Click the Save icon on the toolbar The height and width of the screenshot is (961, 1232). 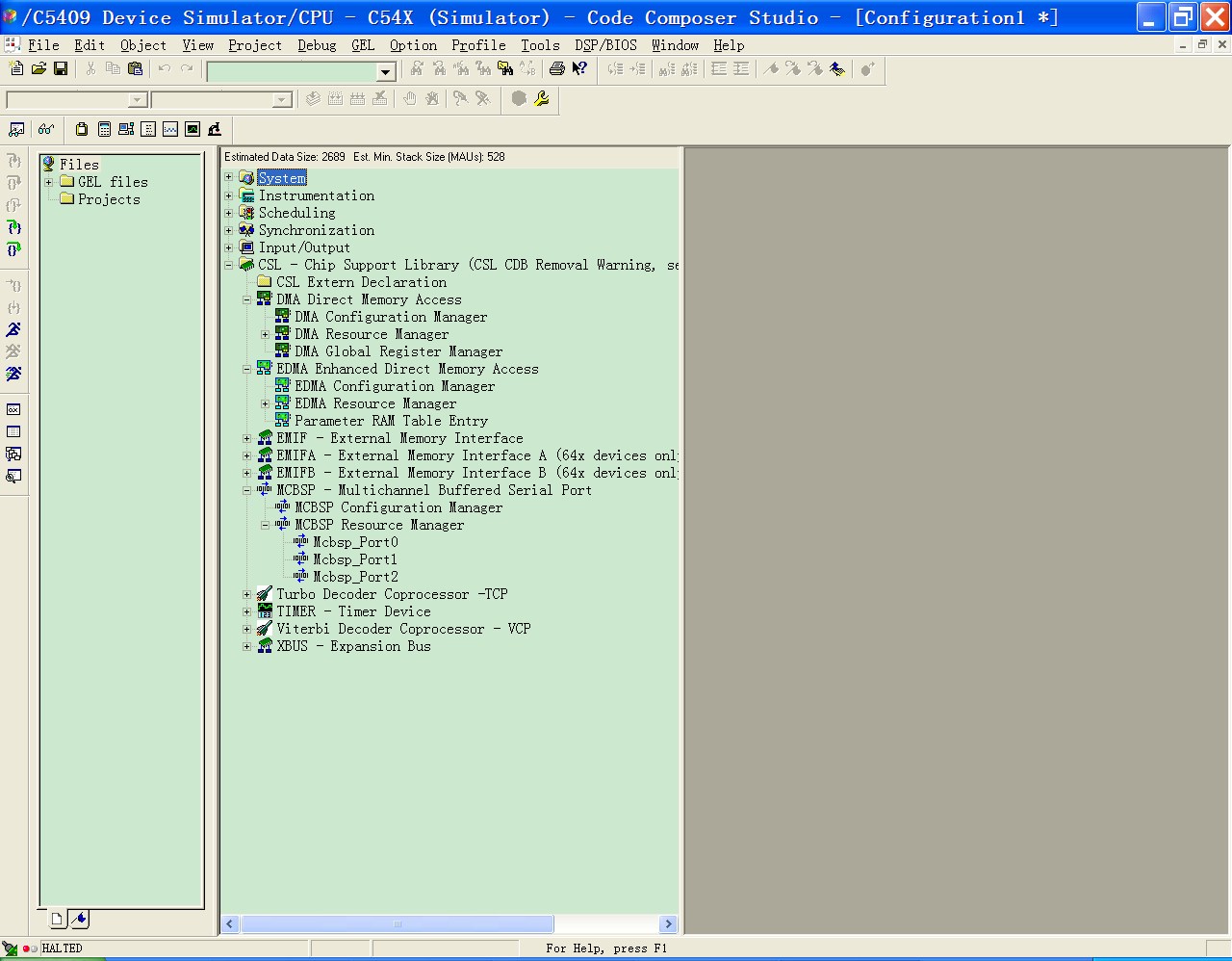(x=60, y=68)
